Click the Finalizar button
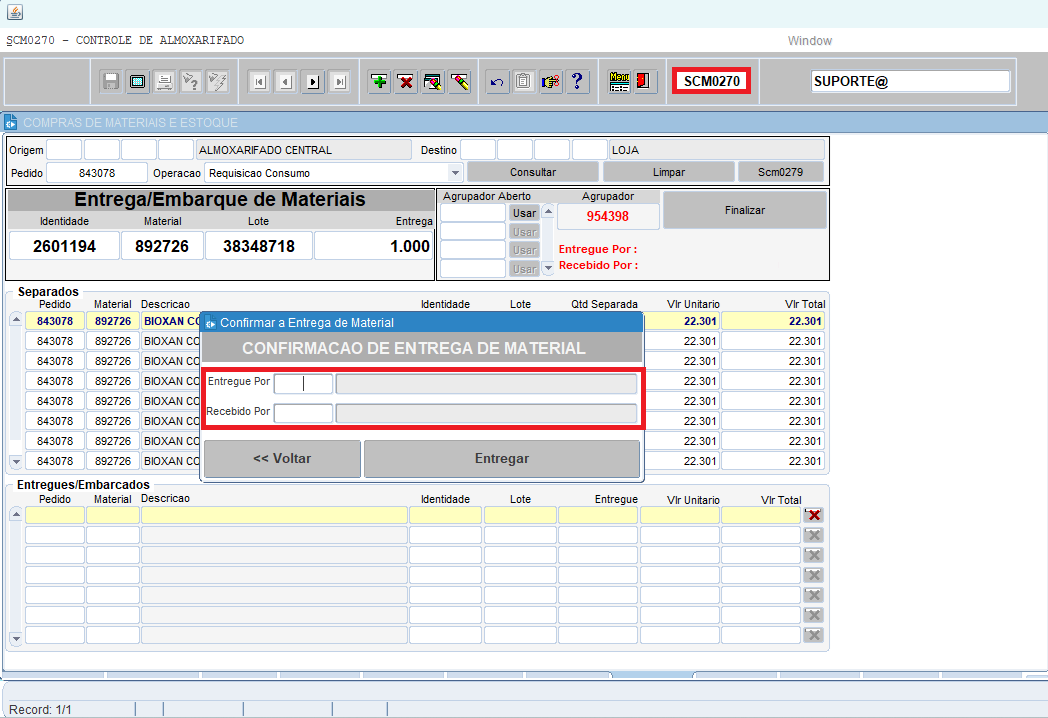Viewport: 1048px width, 718px height. click(744, 210)
